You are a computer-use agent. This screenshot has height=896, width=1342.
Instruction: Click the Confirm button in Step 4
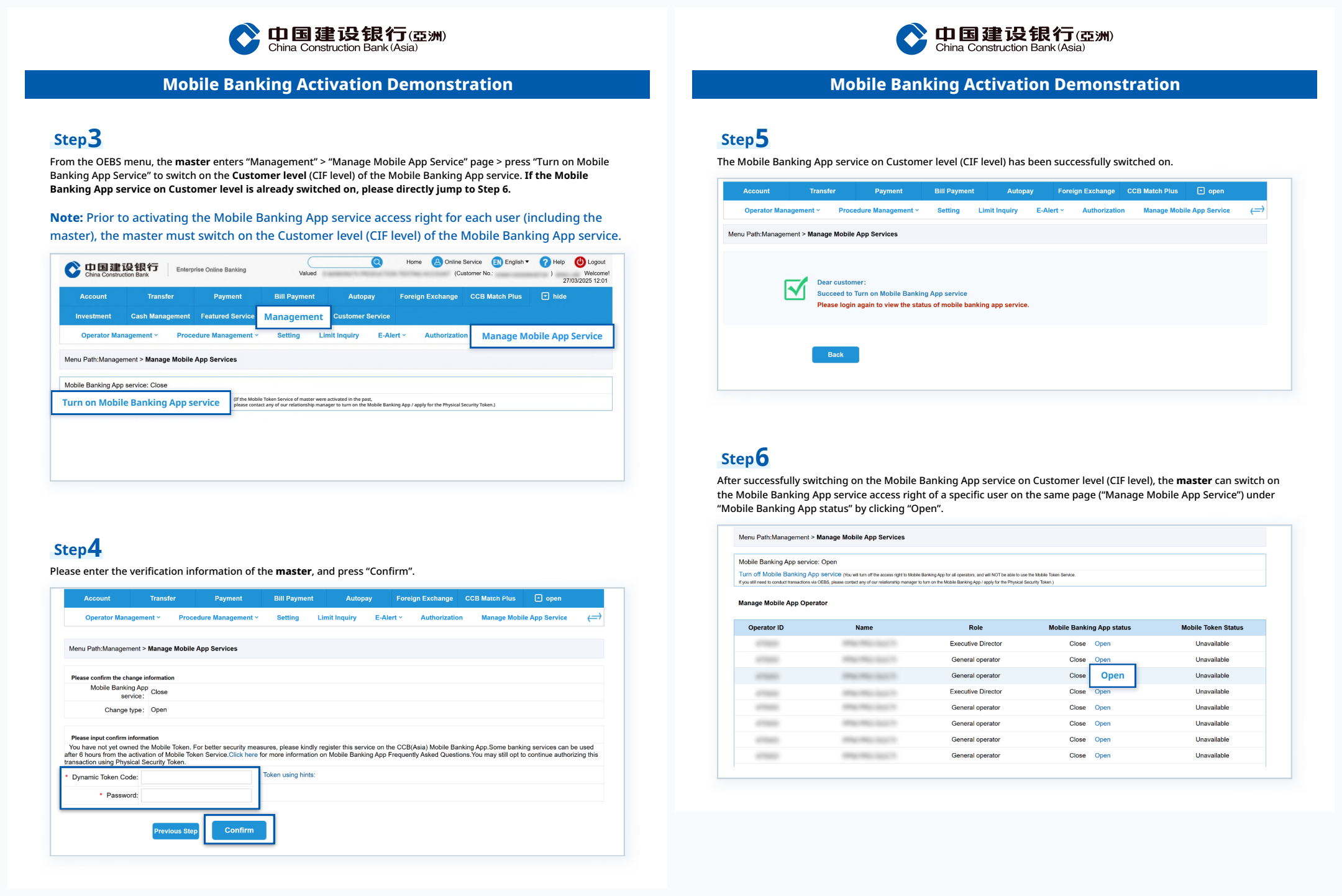[239, 830]
